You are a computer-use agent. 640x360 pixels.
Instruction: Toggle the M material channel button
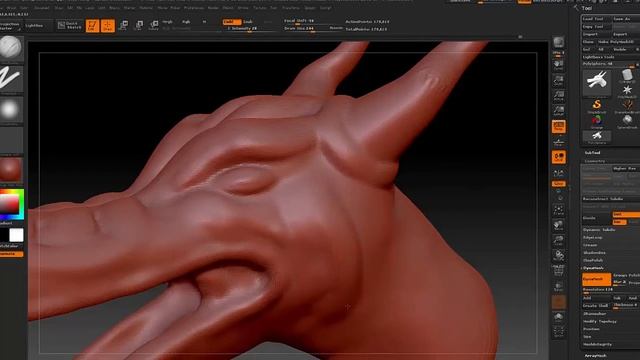[x=204, y=22]
